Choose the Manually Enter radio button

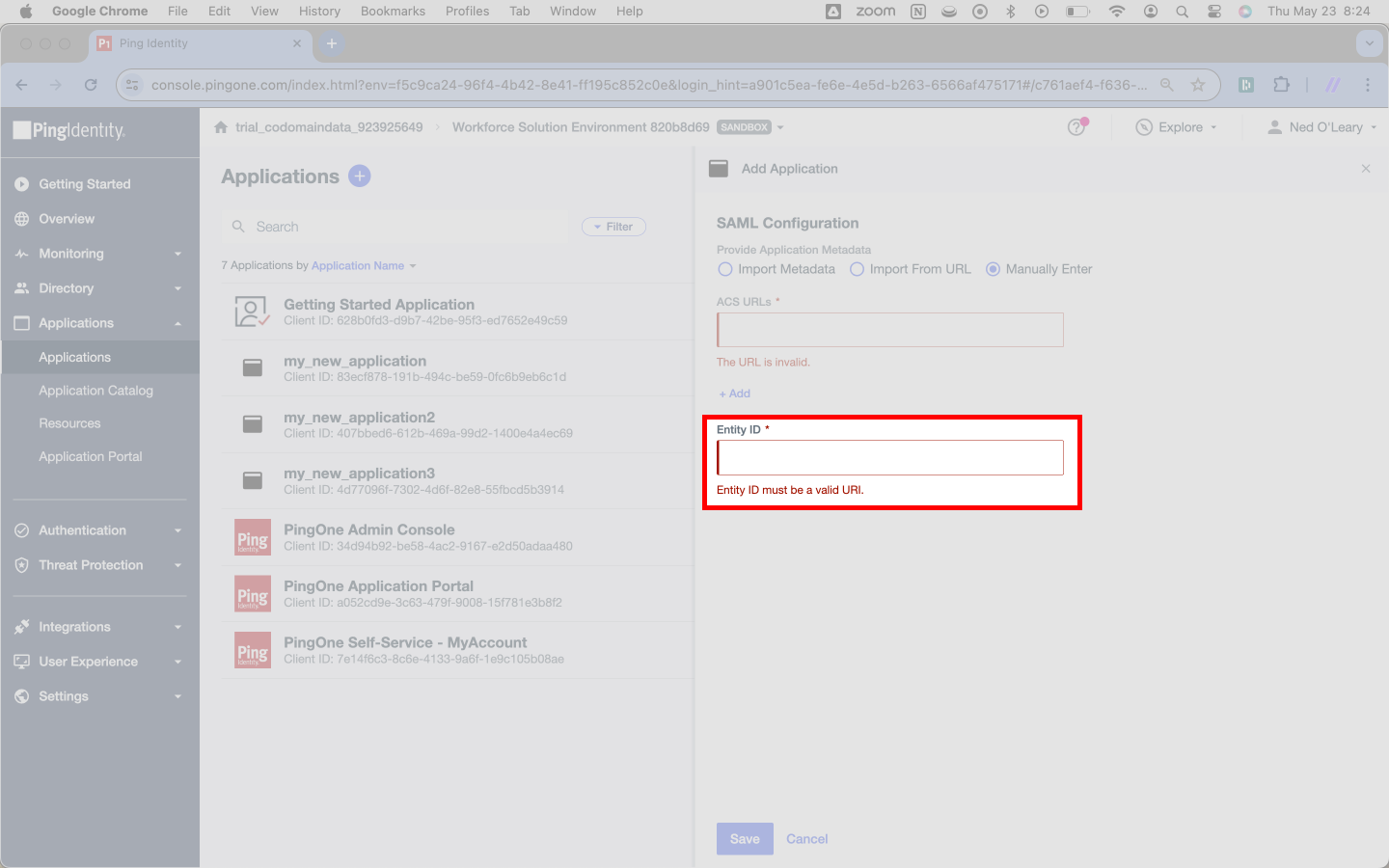(993, 269)
